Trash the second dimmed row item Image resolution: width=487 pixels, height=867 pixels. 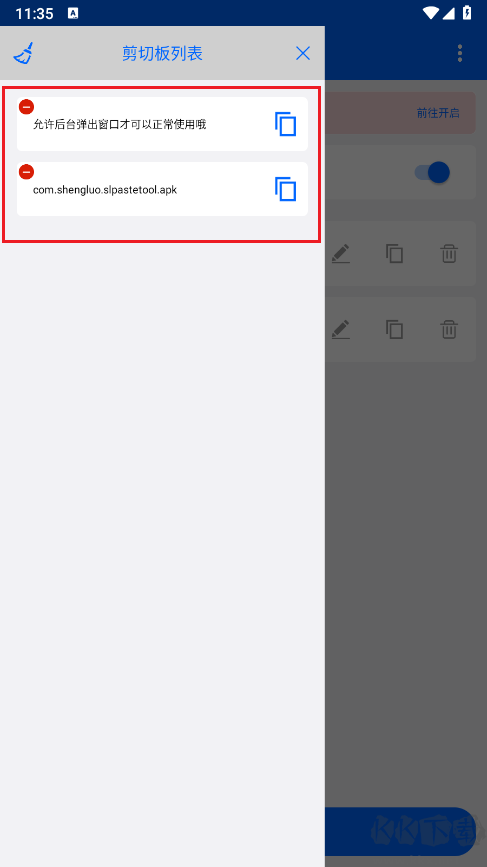pyautogui.click(x=449, y=329)
